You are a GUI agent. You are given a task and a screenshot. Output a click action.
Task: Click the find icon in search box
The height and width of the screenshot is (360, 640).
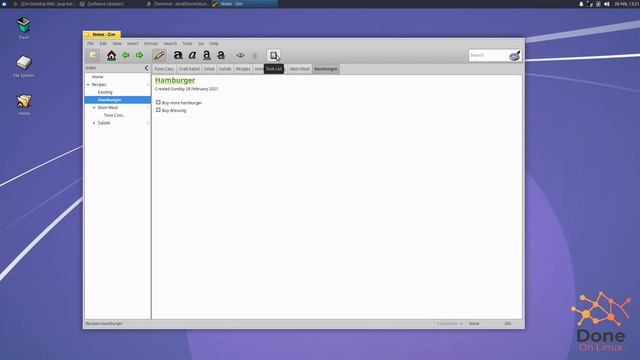click(515, 55)
